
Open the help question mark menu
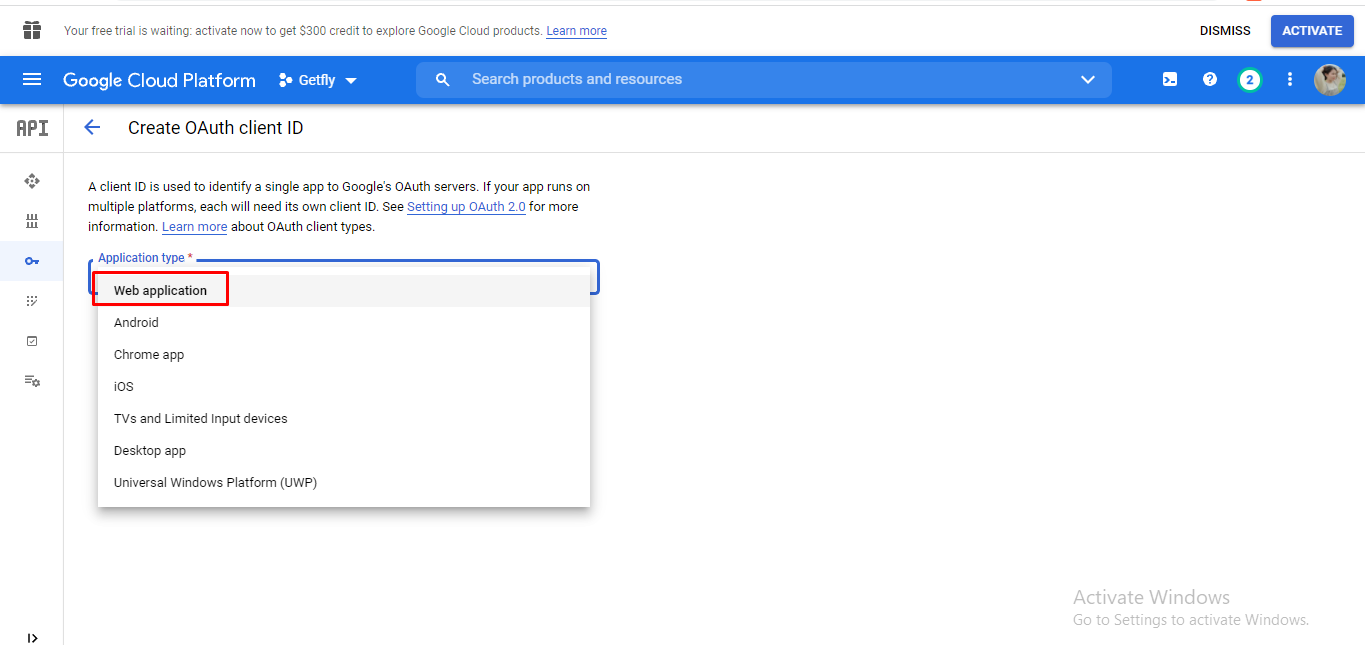pyautogui.click(x=1209, y=80)
